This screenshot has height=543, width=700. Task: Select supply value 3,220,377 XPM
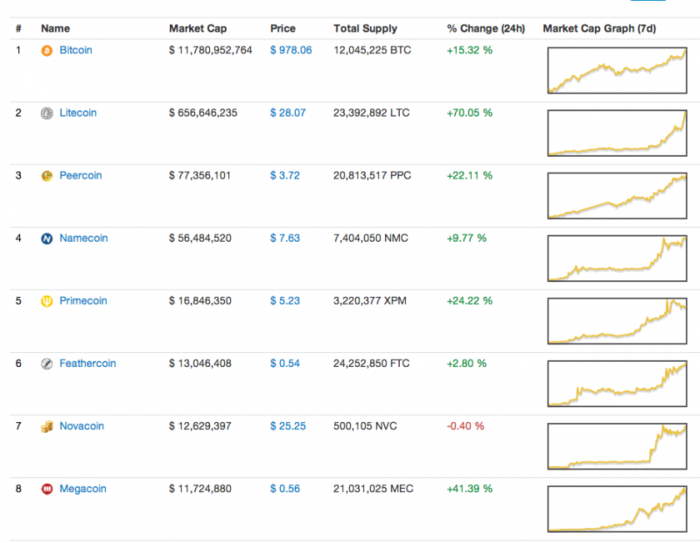370,301
